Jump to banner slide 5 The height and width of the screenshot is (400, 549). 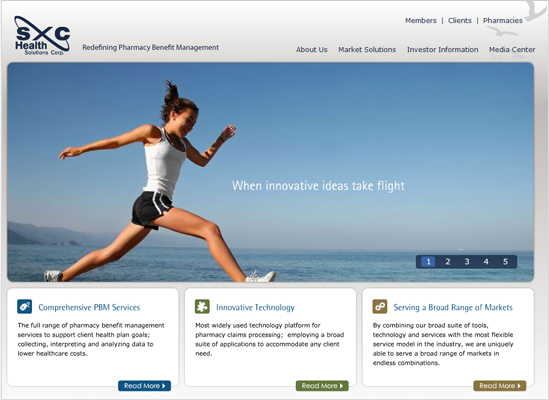click(x=505, y=262)
